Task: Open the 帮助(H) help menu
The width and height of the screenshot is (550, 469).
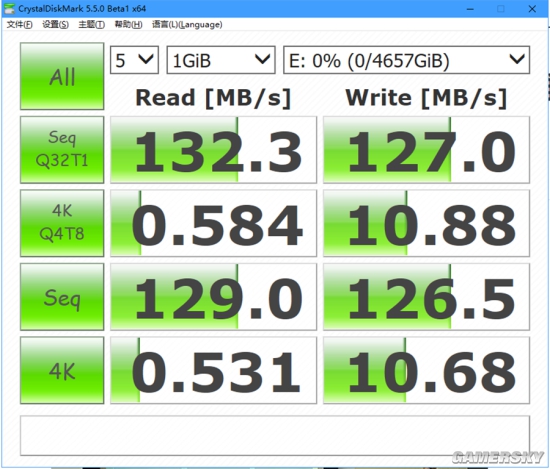Action: click(x=128, y=25)
